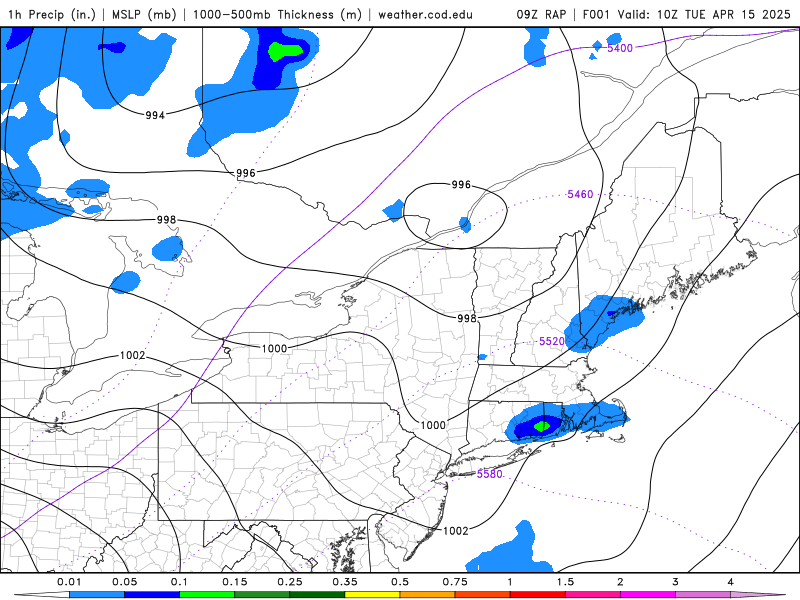The height and width of the screenshot is (600, 800).
Task: Click the 996 label on the closed low contour
Action: click(461, 184)
